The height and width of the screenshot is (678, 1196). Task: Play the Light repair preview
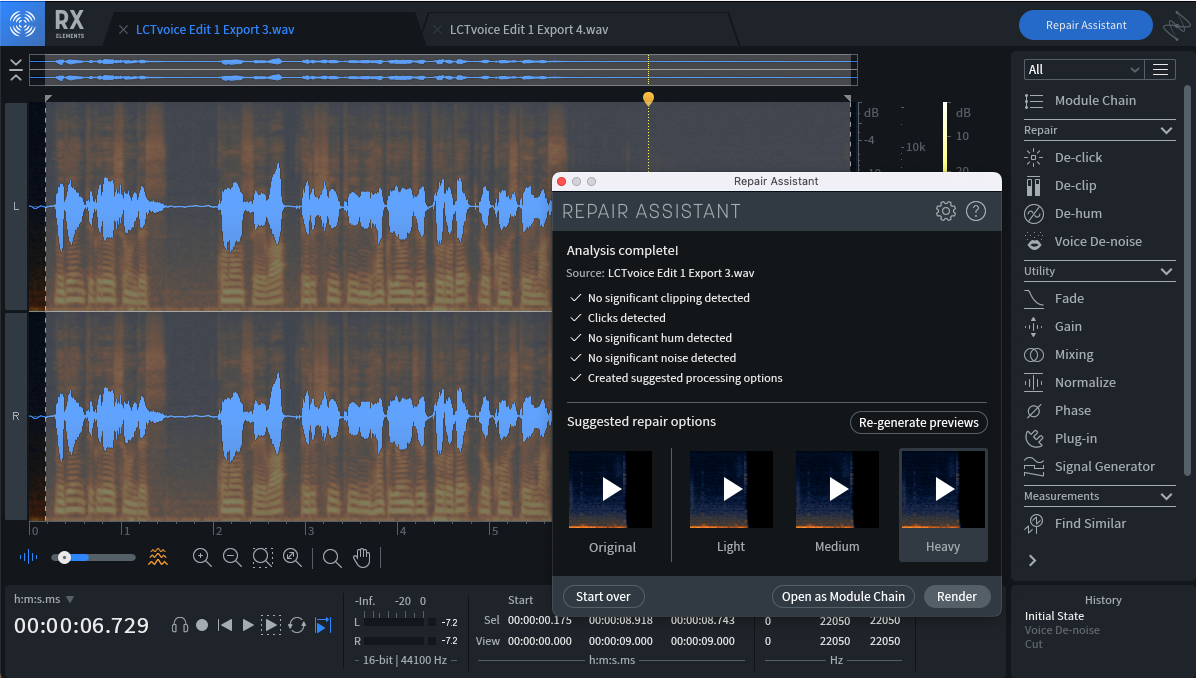(x=731, y=489)
